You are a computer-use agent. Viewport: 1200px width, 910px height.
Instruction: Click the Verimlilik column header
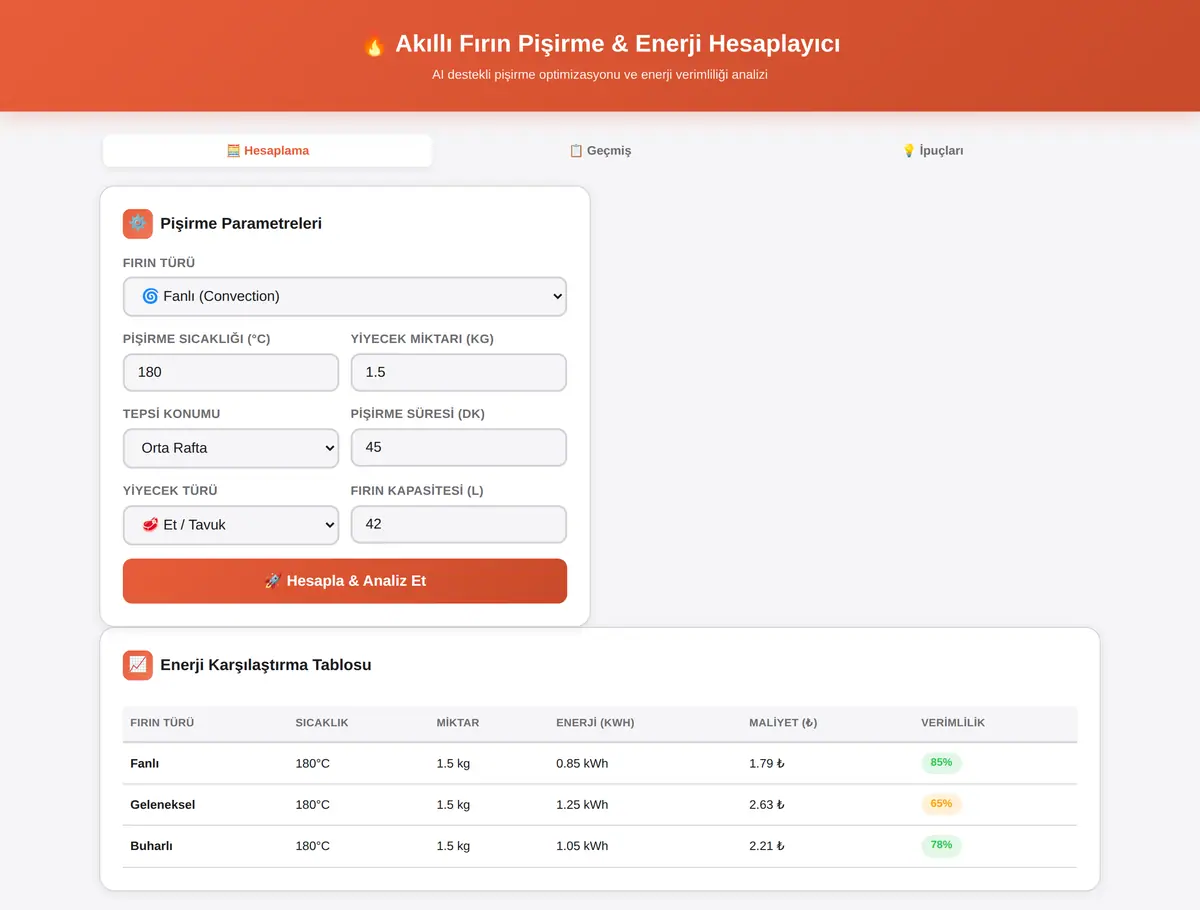[953, 723]
